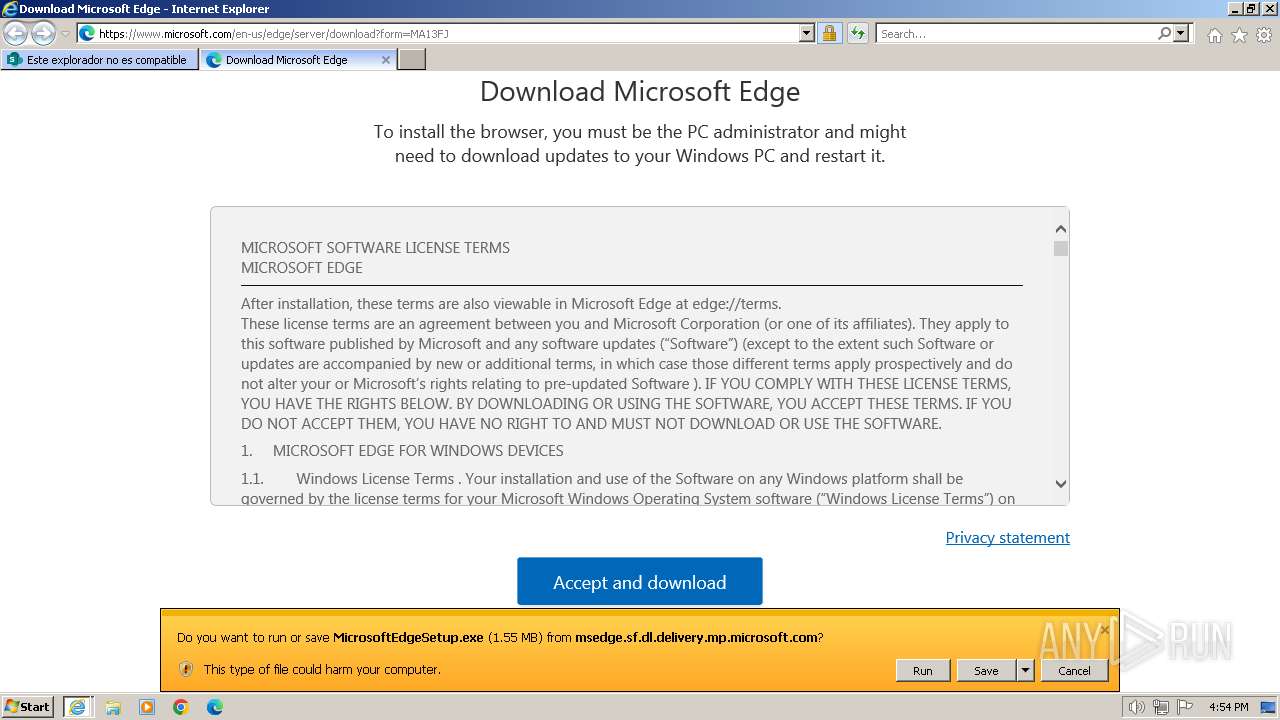This screenshot has height=720, width=1280.
Task: Cancel the download prompt
Action: (1074, 670)
